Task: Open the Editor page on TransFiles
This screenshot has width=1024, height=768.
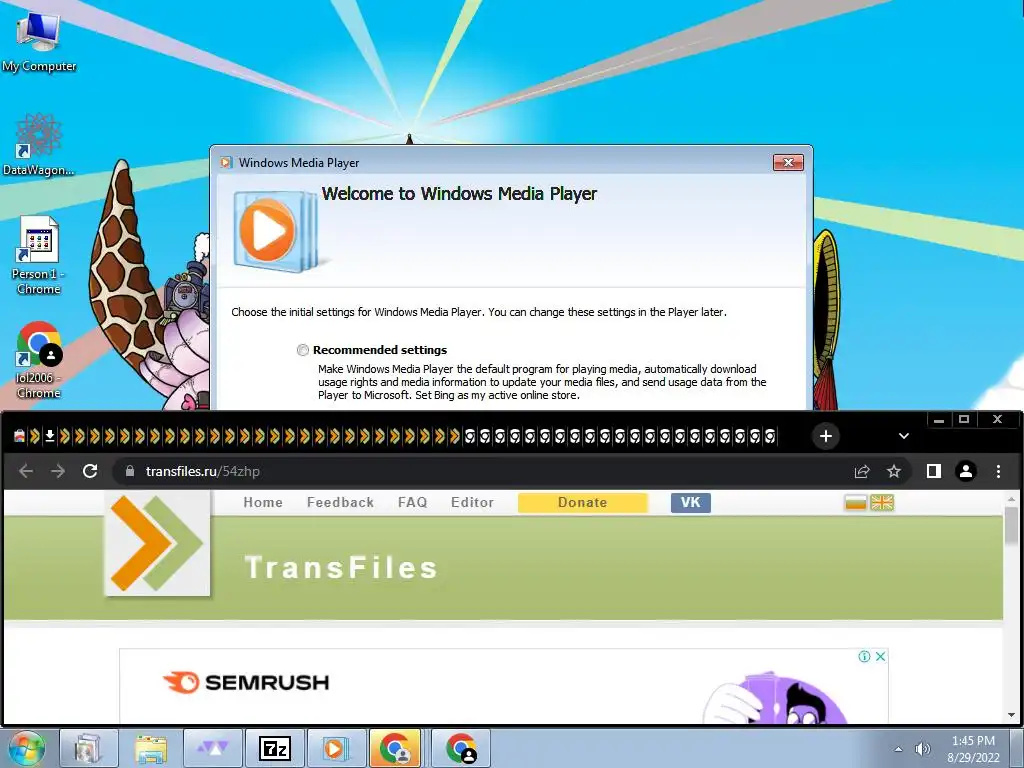Action: pos(472,502)
